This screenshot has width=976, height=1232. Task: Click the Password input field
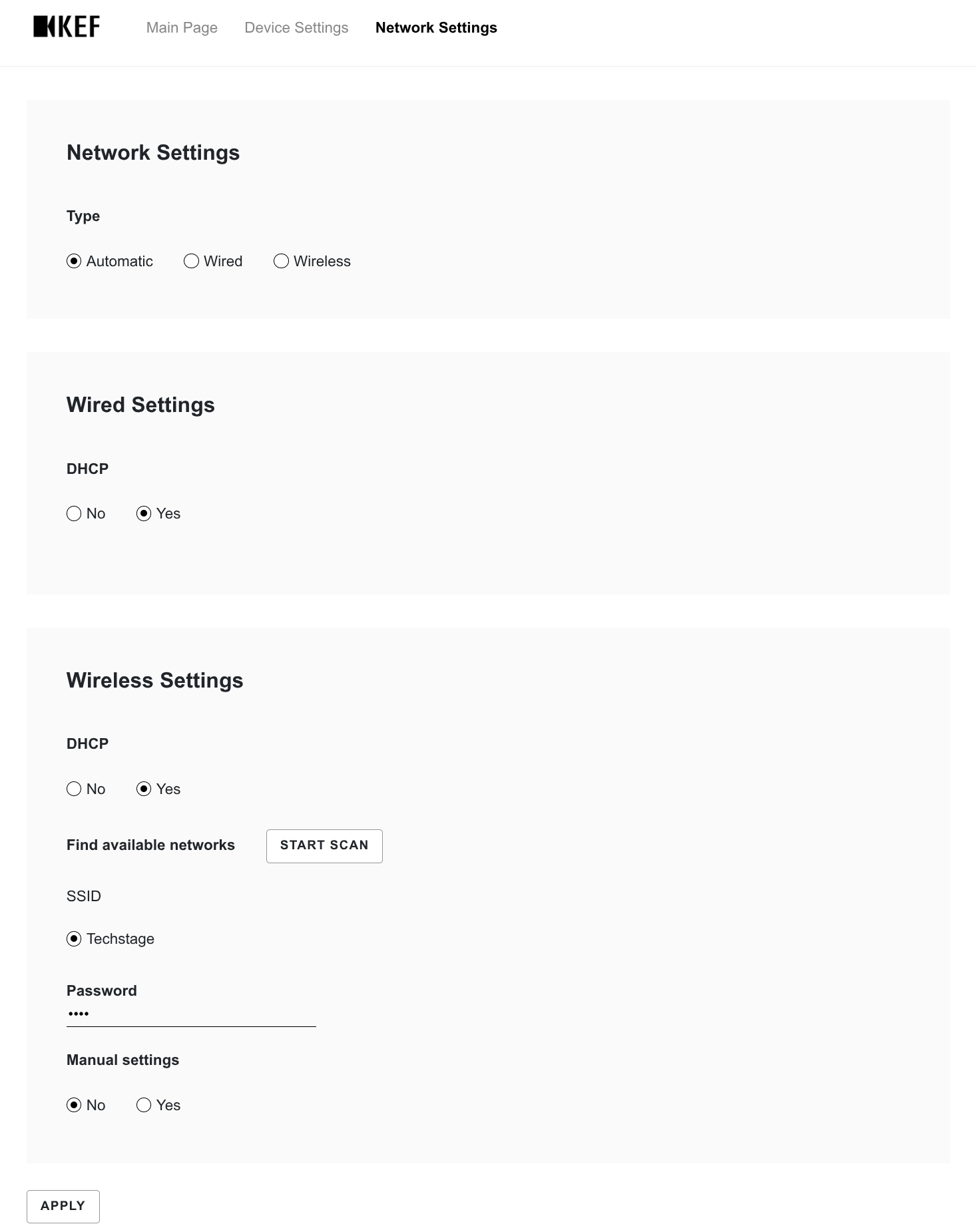coord(191,1014)
